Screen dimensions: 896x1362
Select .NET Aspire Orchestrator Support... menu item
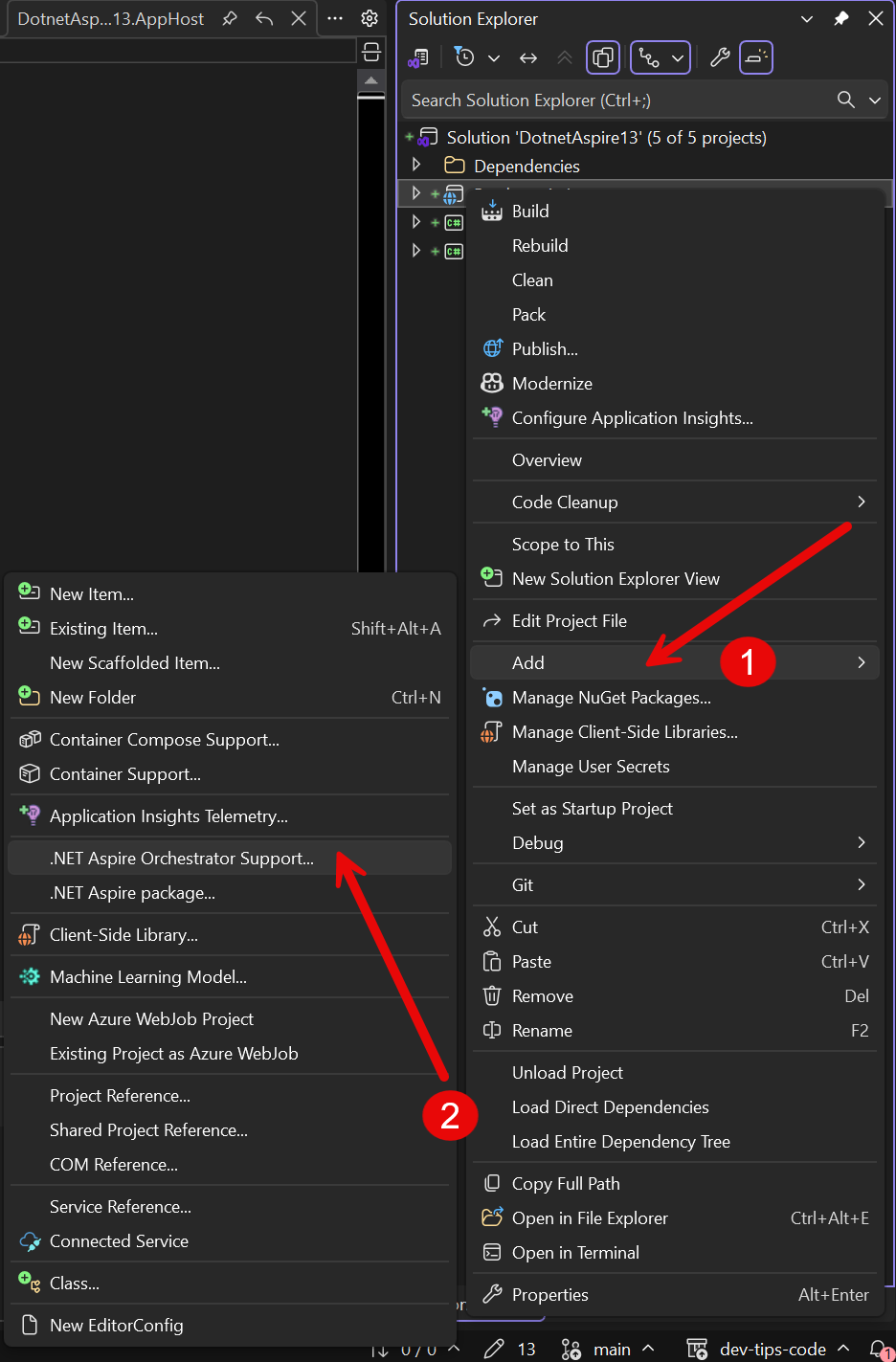point(182,859)
